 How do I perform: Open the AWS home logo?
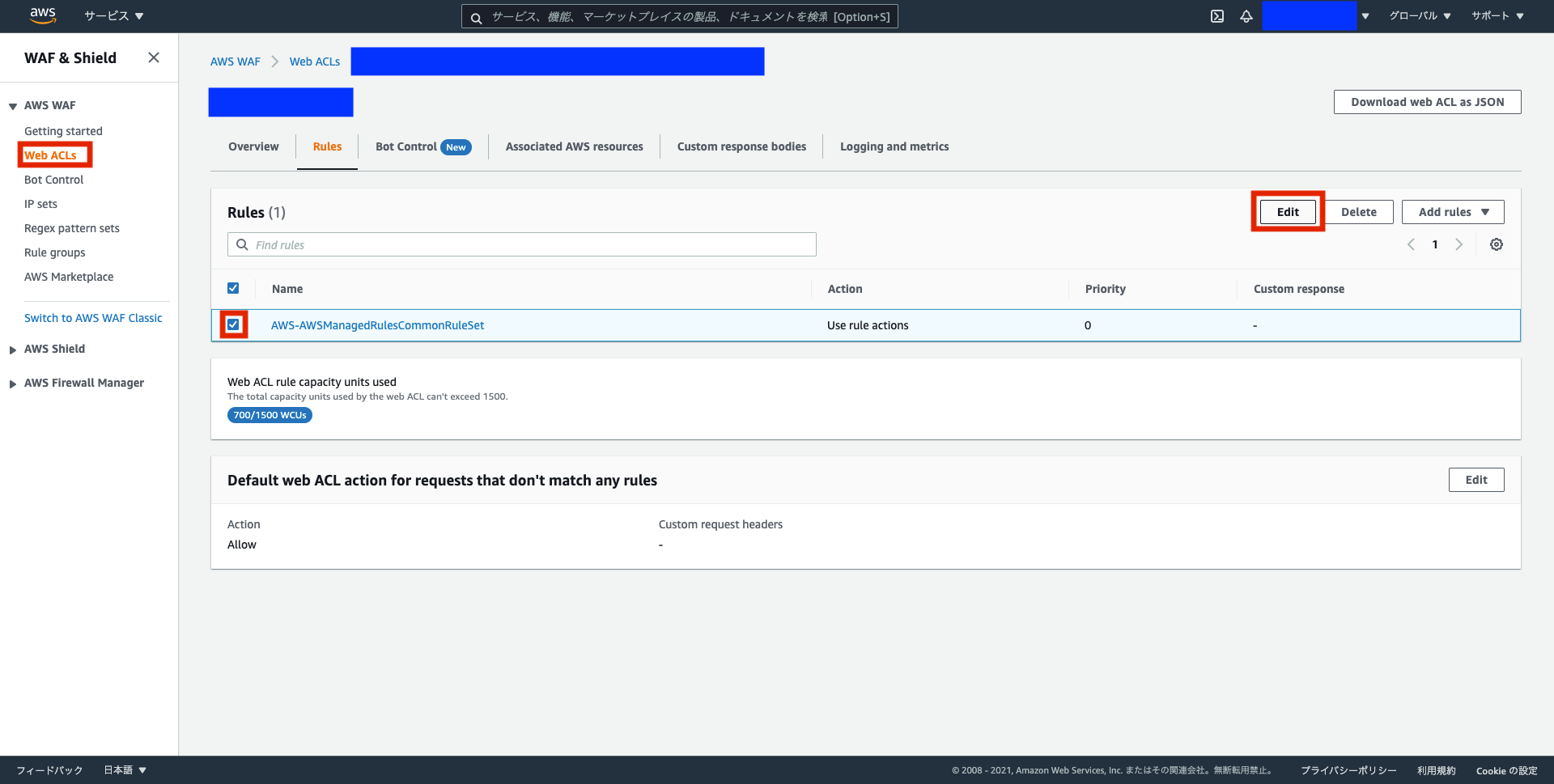42,15
